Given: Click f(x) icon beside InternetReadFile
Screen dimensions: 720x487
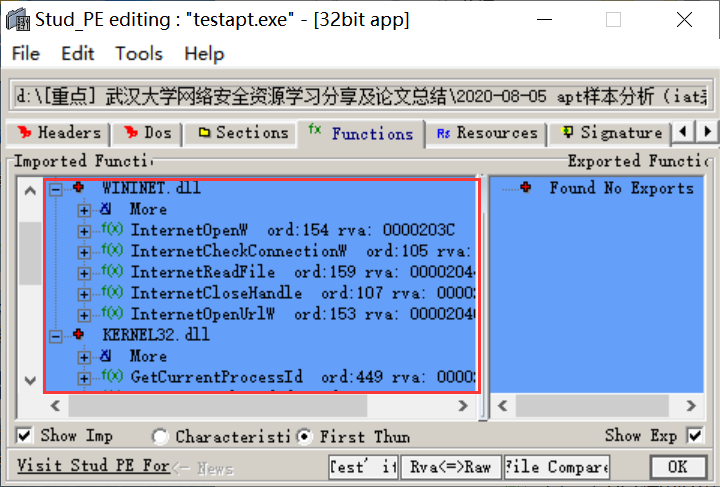Looking at the screenshot, I should [x=112, y=270].
